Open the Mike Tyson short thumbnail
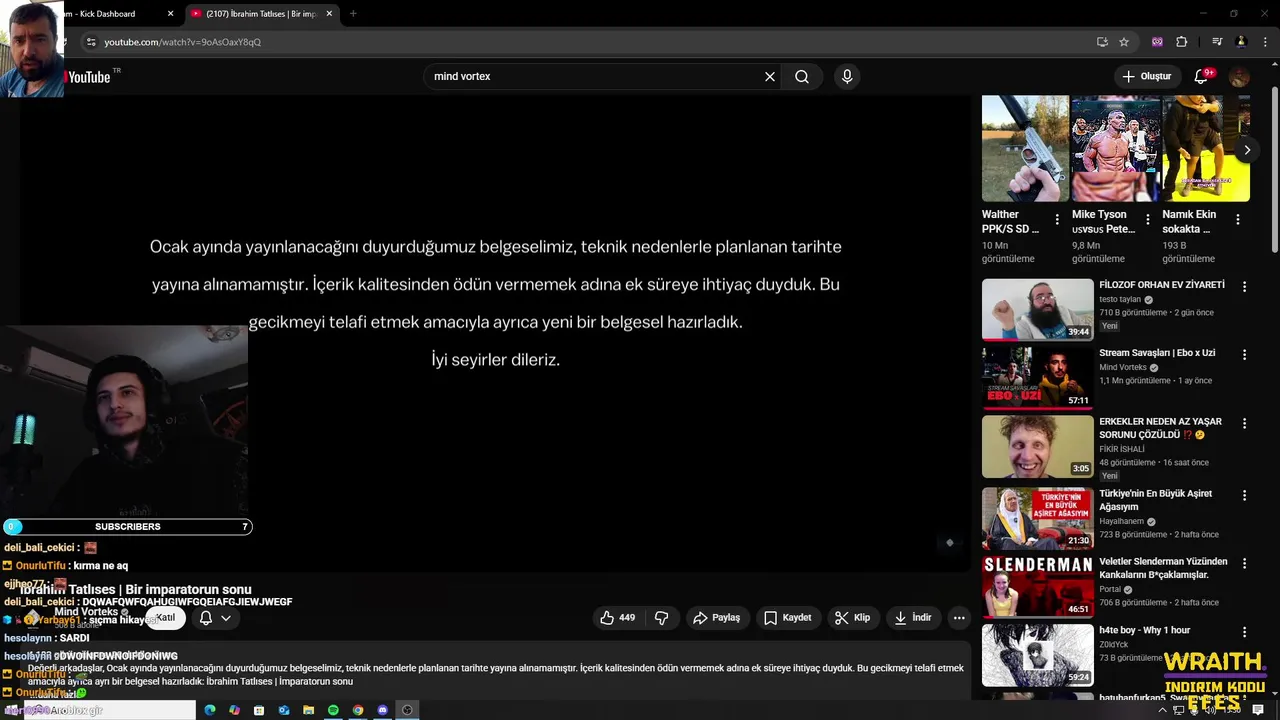The image size is (1280, 720). (1116, 148)
